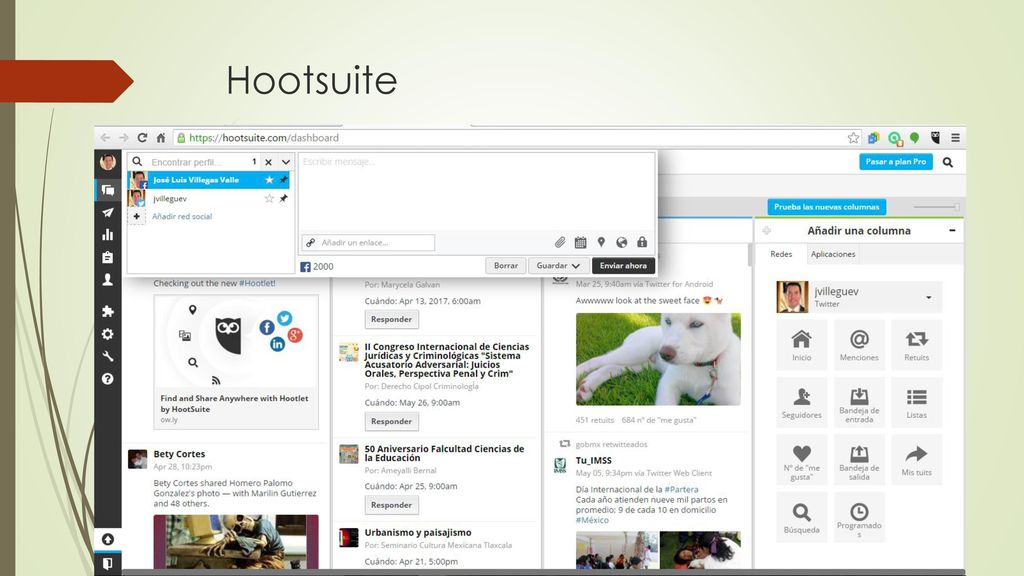The image size is (1024, 576).
Task: Click the upgrade arrow icon in sidebar bottom
Action: click(x=108, y=539)
